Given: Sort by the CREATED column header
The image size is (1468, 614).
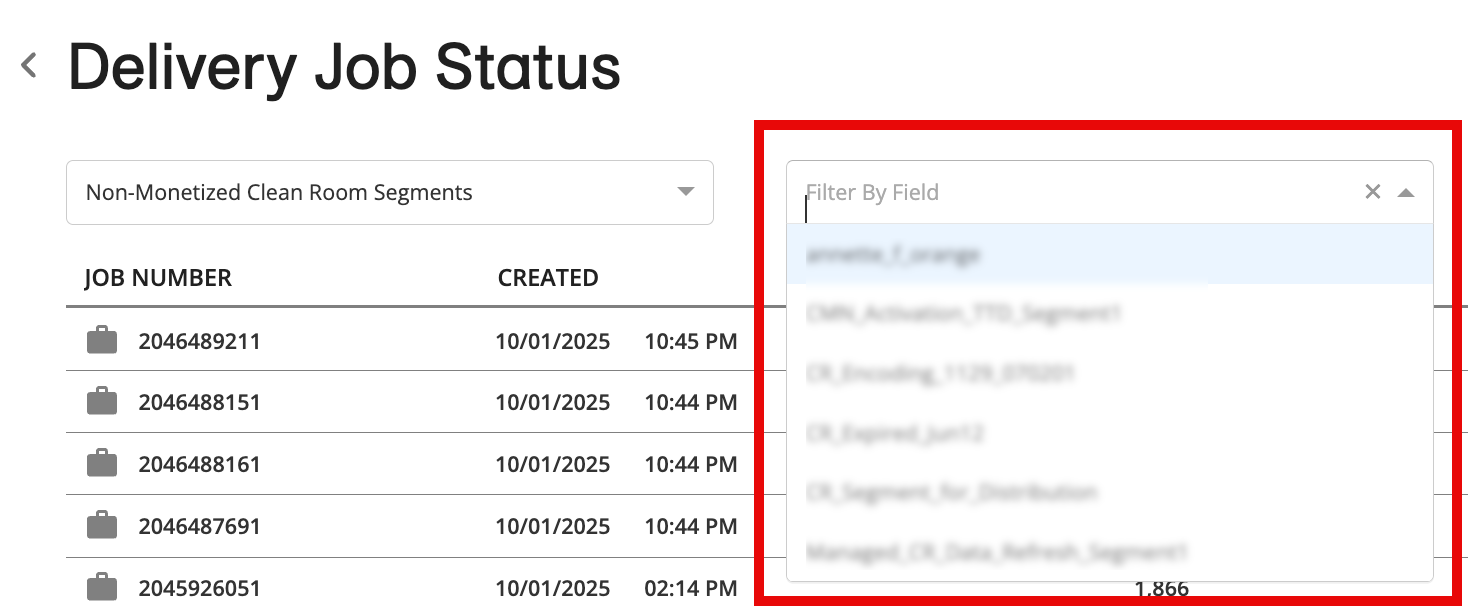Looking at the screenshot, I should (x=548, y=278).
